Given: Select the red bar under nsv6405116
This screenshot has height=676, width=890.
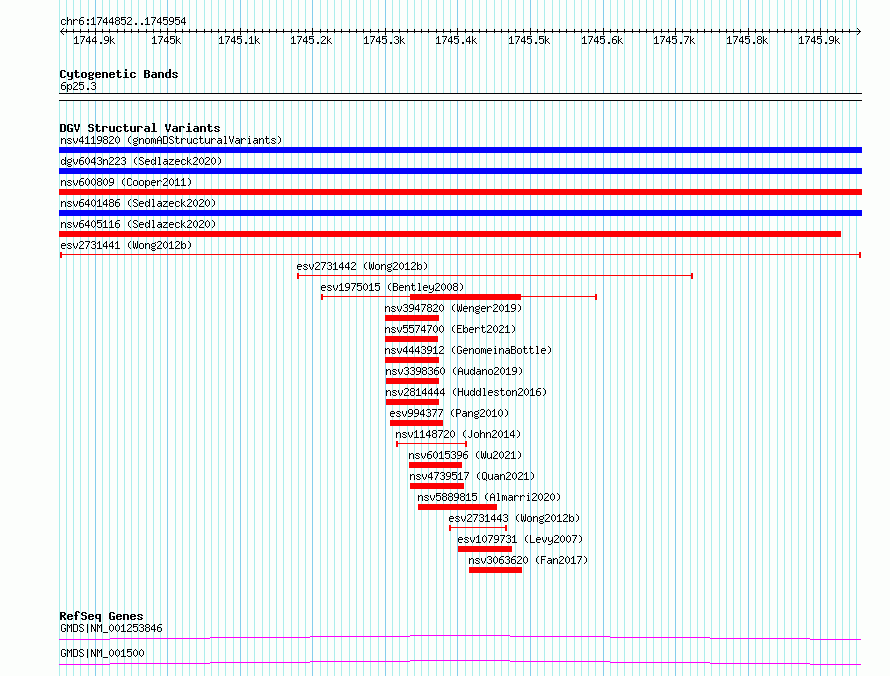Looking at the screenshot, I should (x=450, y=234).
